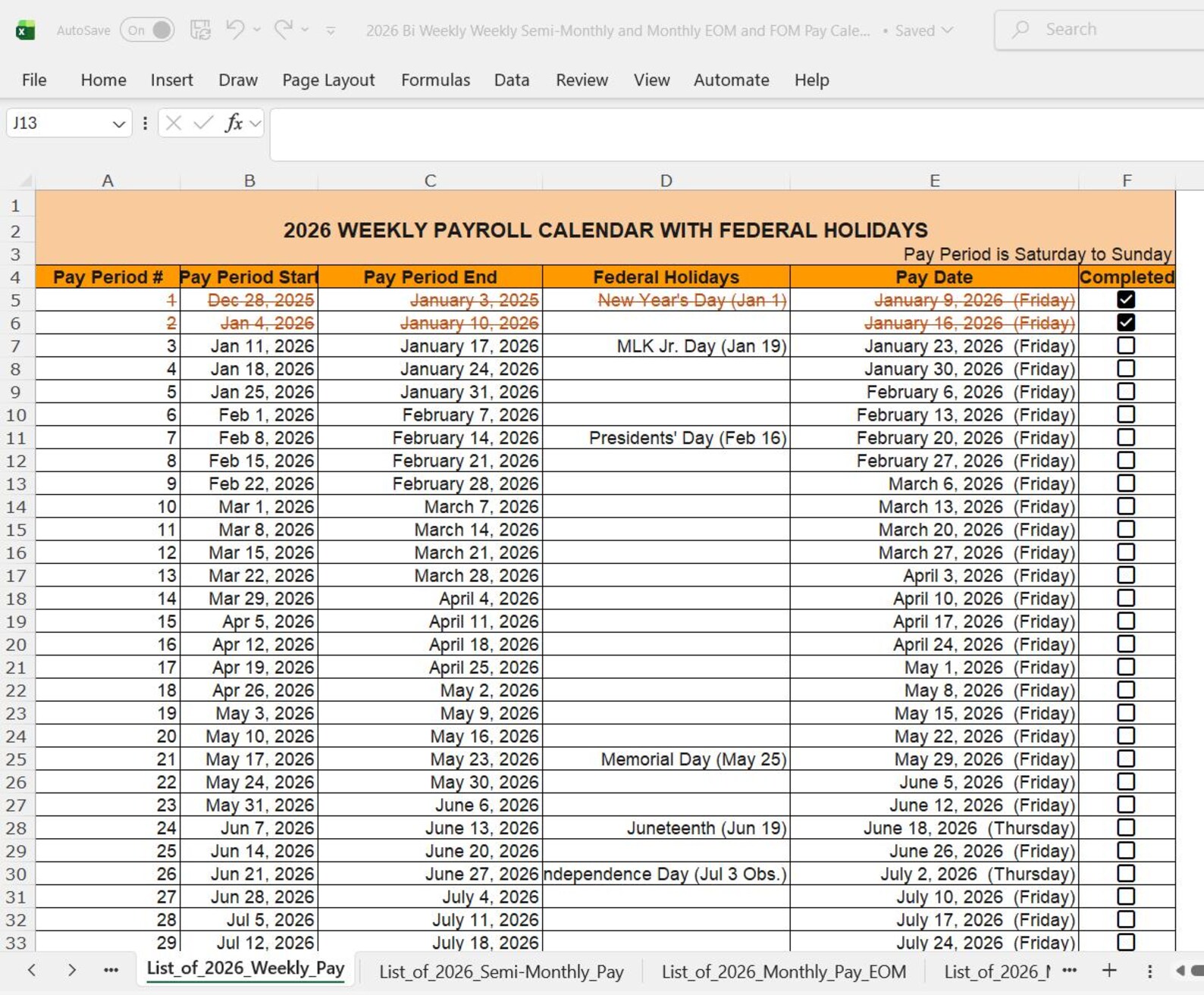Show more hidden sheet tabs on right
Screen dimensions: 1204x995
(1069, 970)
